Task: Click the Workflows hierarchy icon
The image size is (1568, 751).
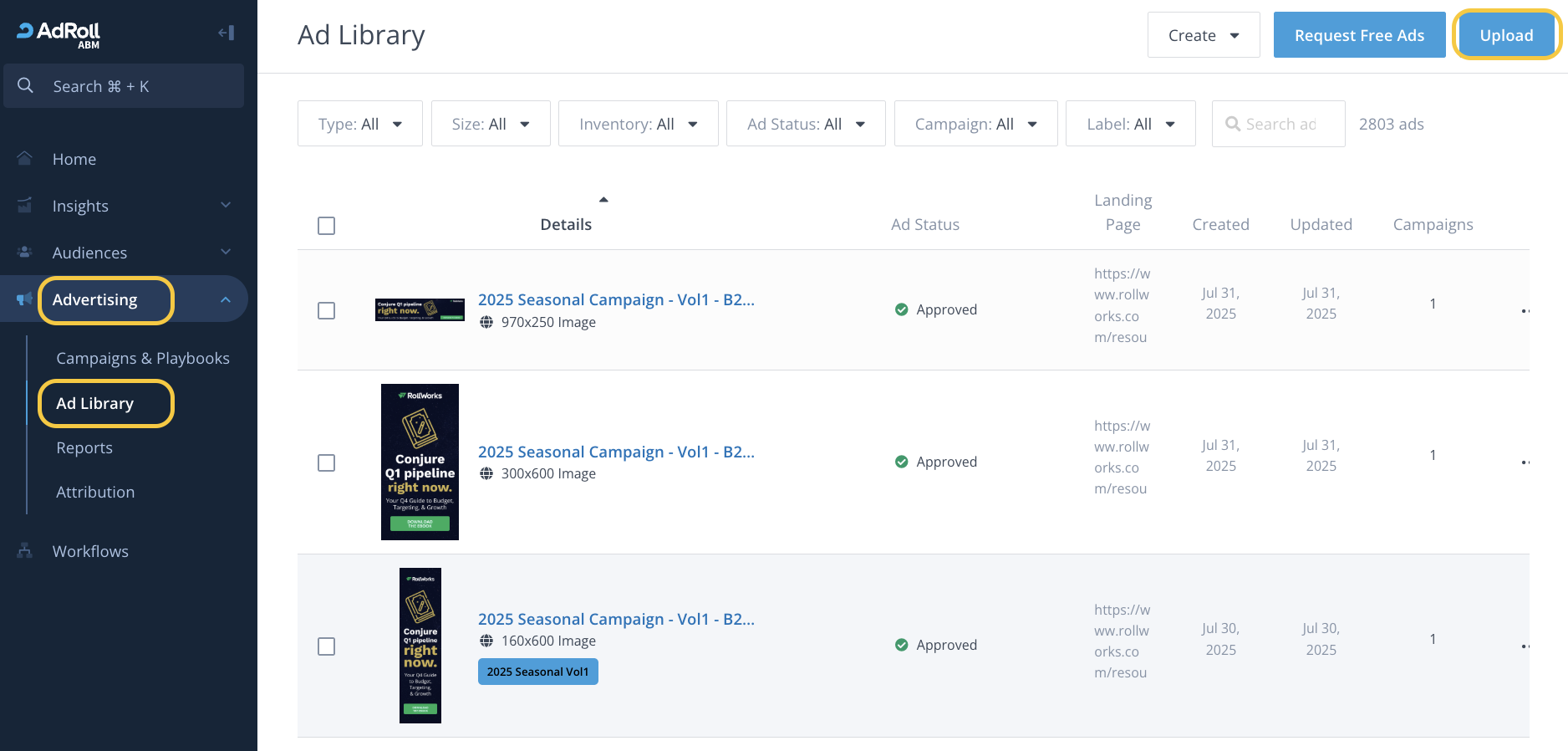Action: (x=25, y=550)
